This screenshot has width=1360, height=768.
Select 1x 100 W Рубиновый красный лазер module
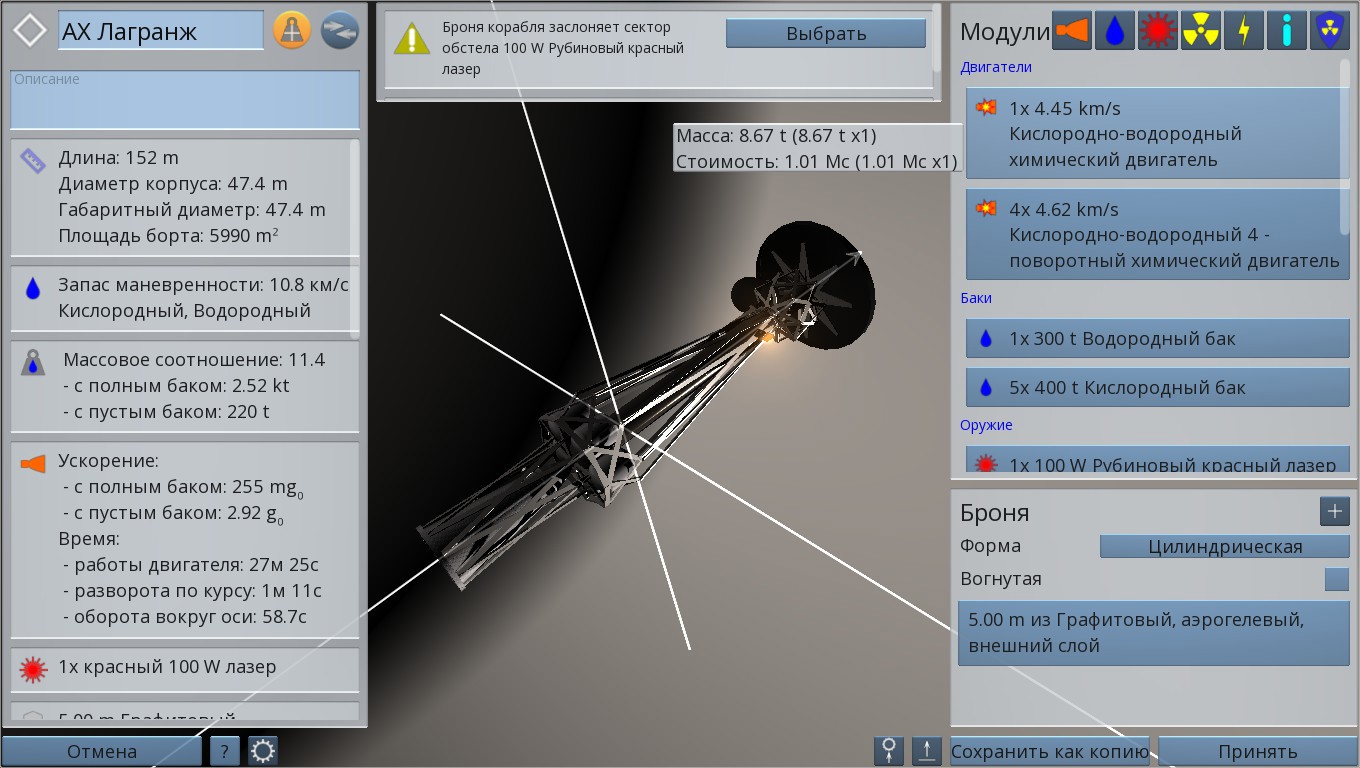[1158, 461]
